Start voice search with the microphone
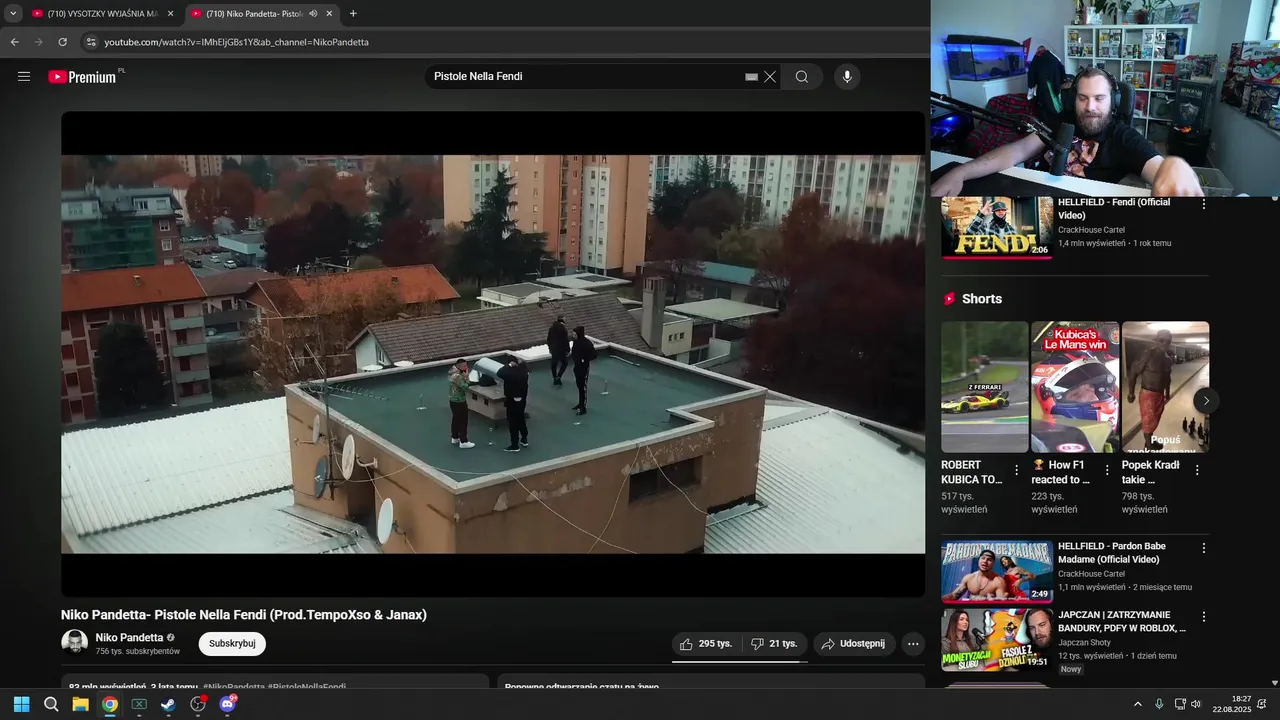 847,77
